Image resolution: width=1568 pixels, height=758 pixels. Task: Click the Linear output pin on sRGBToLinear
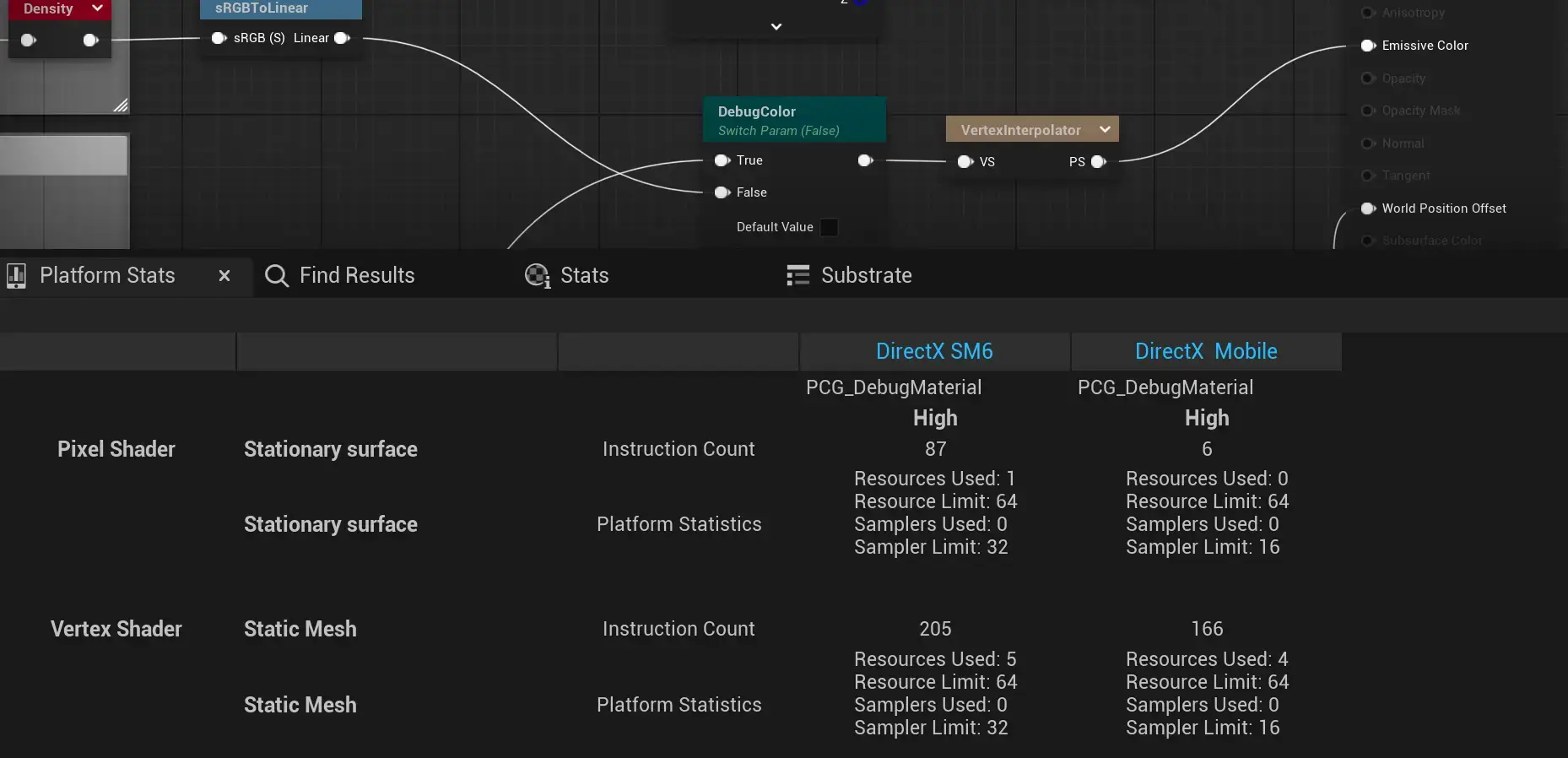(342, 38)
